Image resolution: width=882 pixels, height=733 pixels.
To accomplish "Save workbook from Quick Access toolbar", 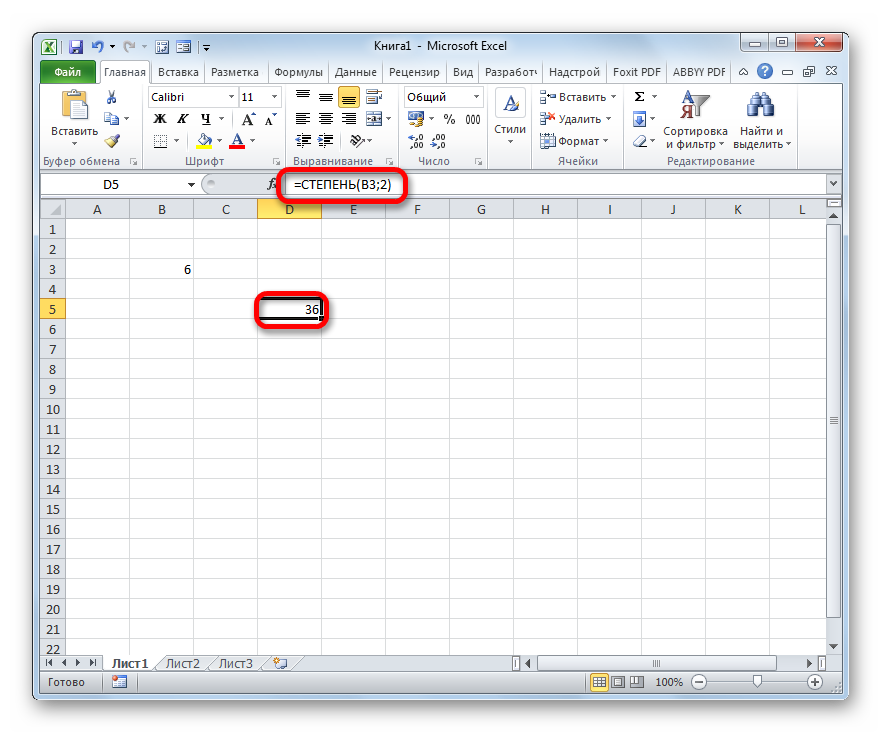I will (x=76, y=46).
